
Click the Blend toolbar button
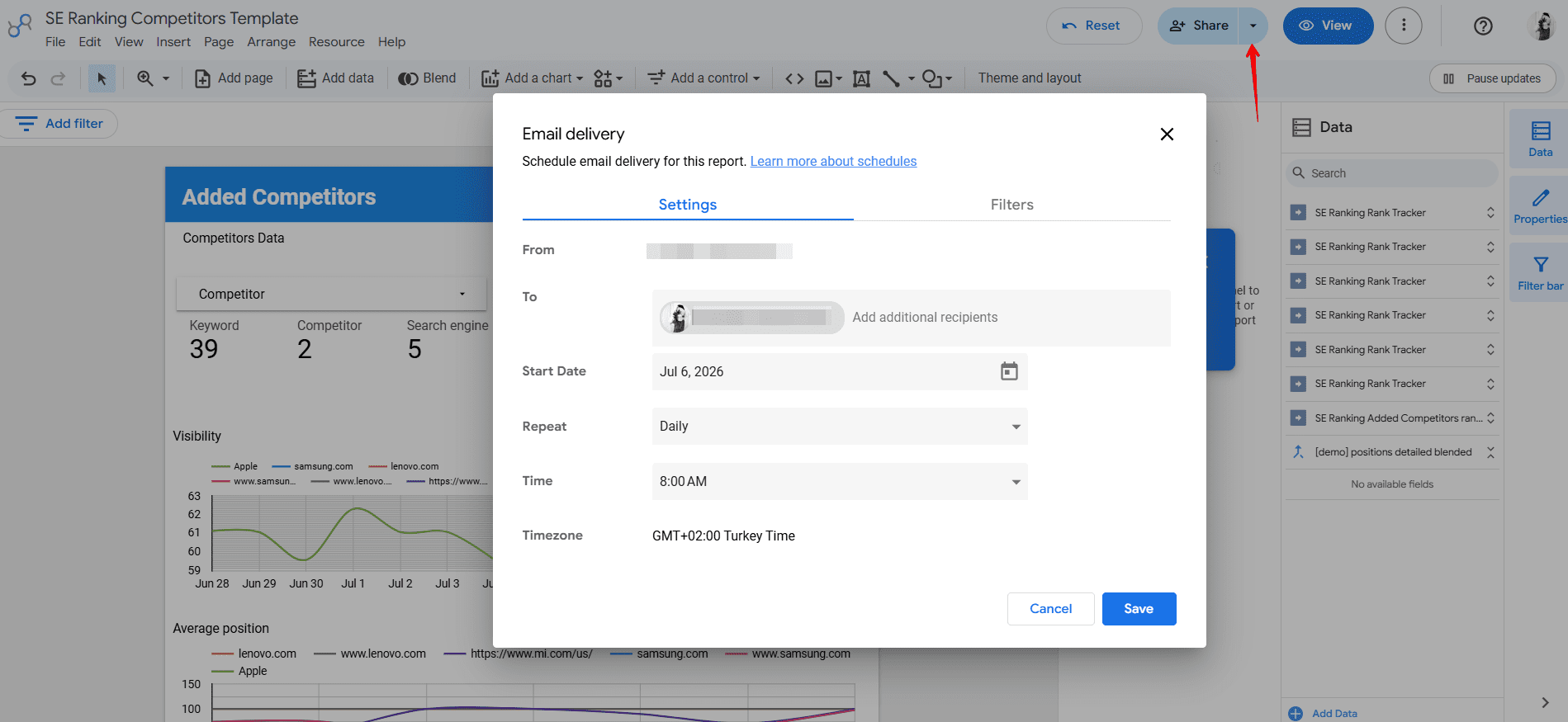(x=427, y=78)
